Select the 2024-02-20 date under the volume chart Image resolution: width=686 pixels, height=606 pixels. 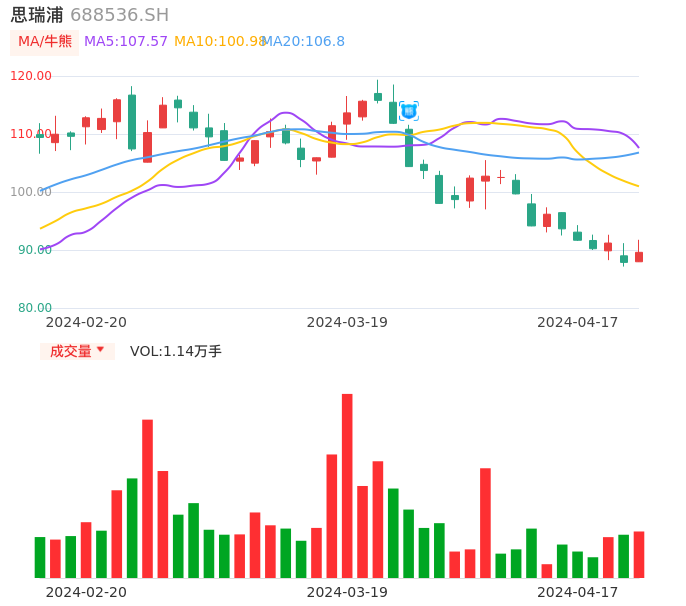pos(86,592)
